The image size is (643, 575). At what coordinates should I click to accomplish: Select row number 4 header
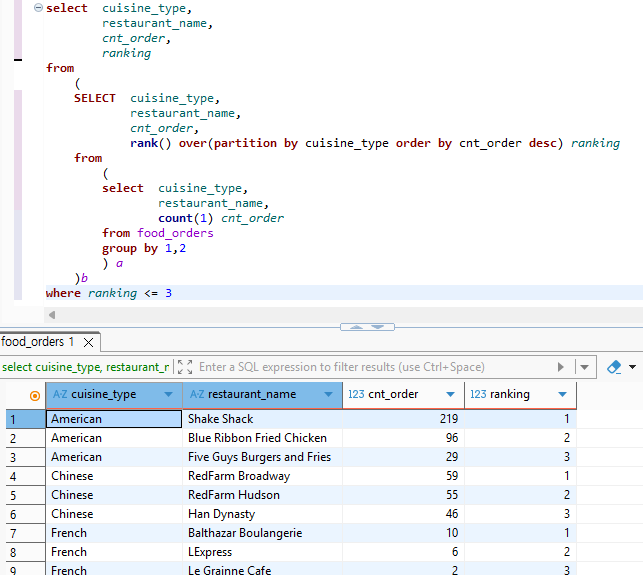pyautogui.click(x=25, y=476)
